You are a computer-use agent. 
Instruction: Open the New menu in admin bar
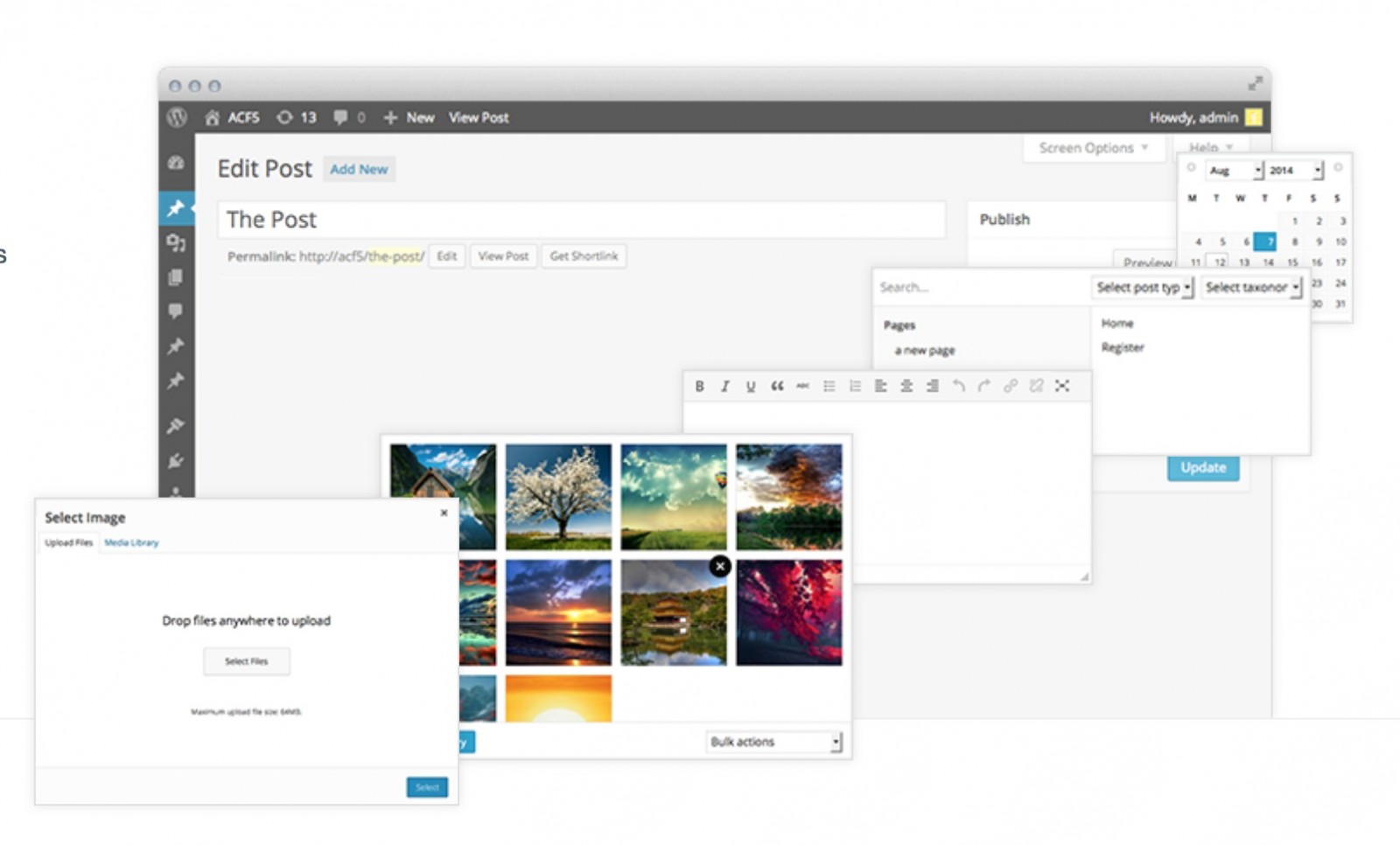tap(409, 117)
